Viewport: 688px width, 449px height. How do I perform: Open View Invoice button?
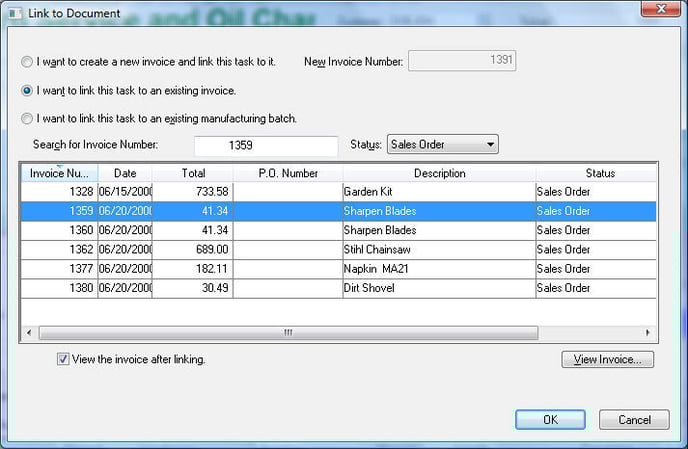pos(607,359)
